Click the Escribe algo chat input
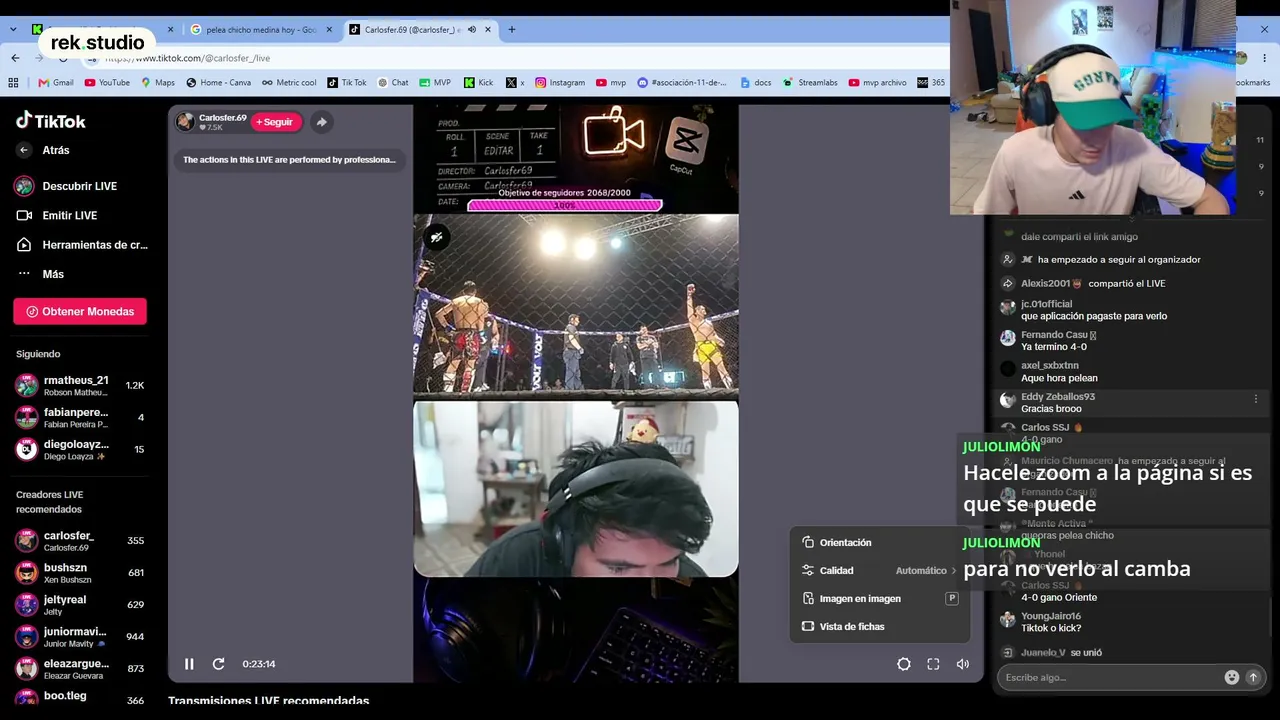 [1110, 677]
